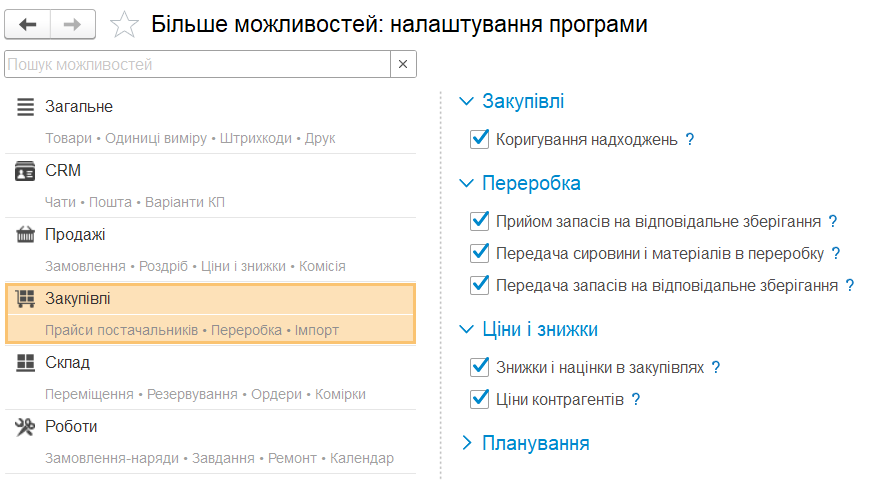This screenshot has height=481, width=871.
Task: Open help for Ціни контрагентів
Action: click(x=636, y=400)
